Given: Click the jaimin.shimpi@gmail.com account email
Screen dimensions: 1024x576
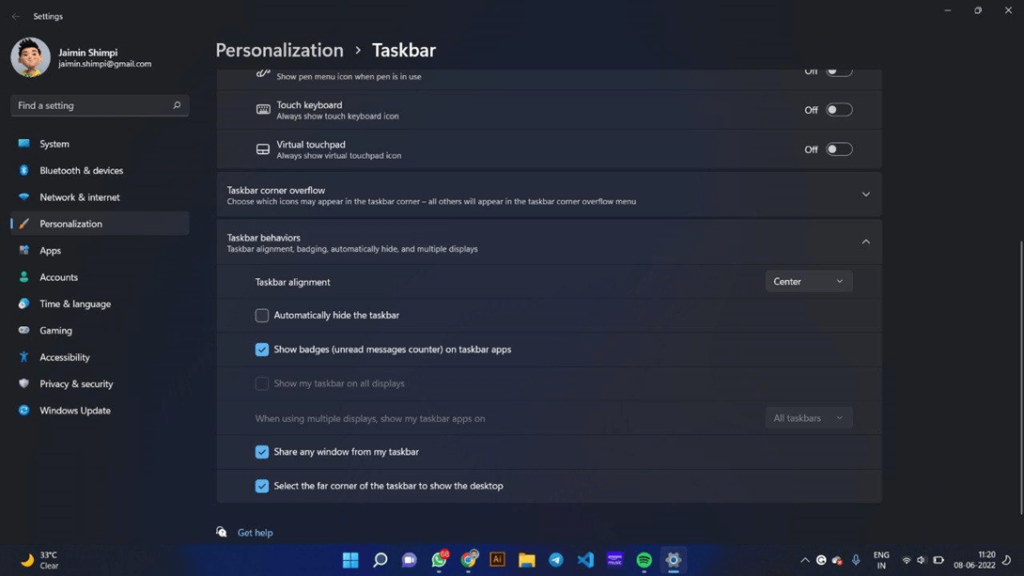Looking at the screenshot, I should [104, 64].
